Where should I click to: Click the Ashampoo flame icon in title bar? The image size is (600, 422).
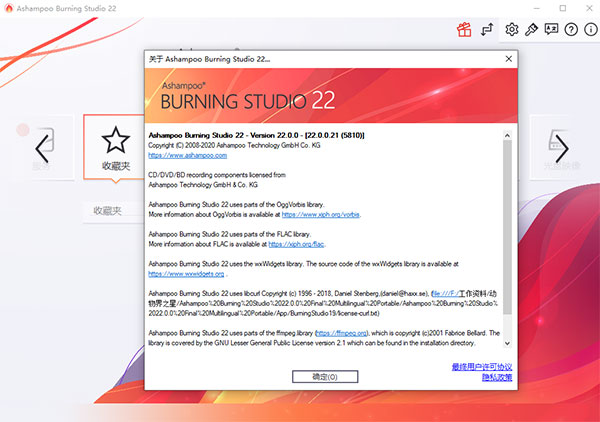(8, 8)
